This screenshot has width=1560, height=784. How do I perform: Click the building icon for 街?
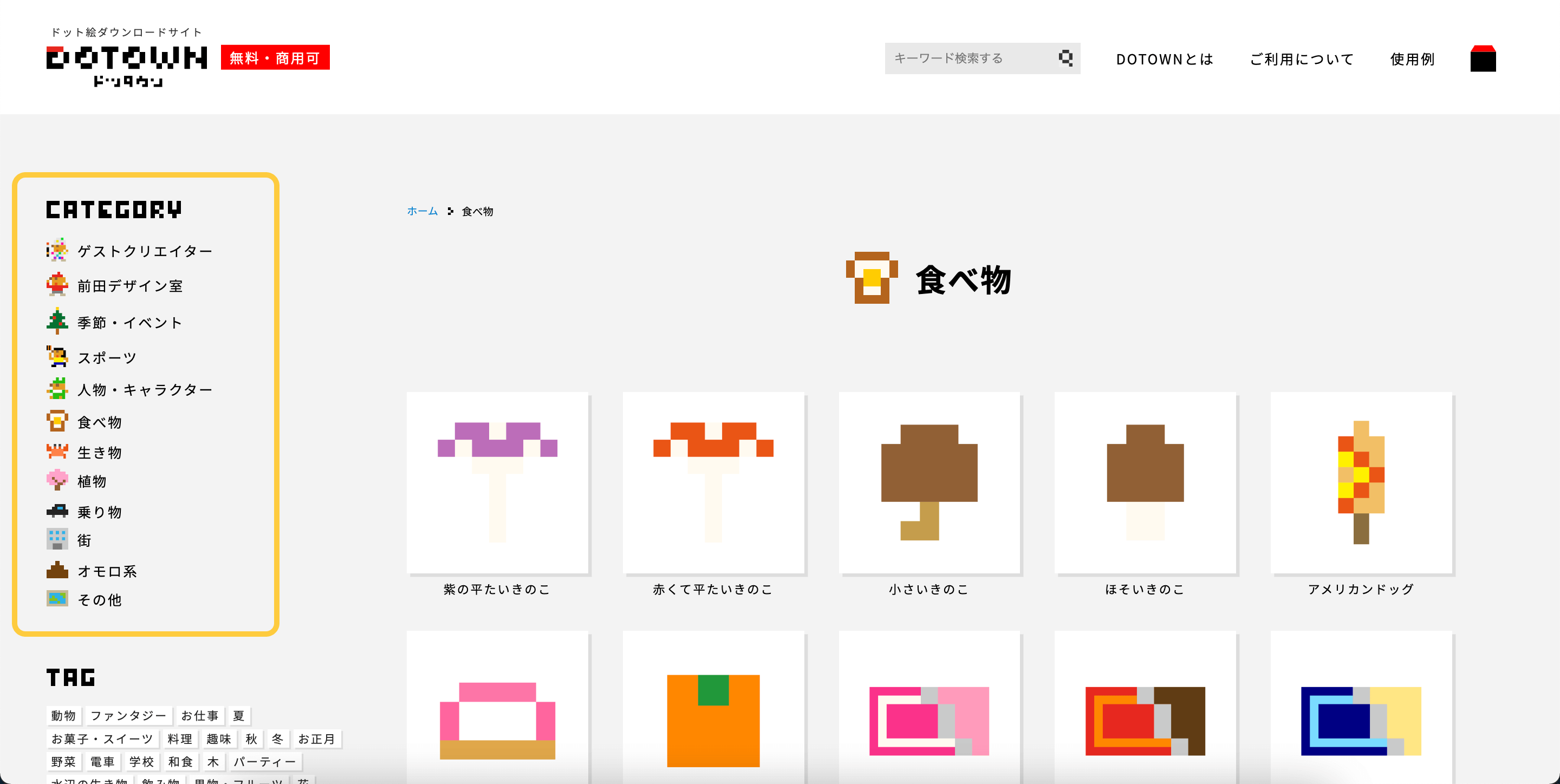pyautogui.click(x=57, y=539)
